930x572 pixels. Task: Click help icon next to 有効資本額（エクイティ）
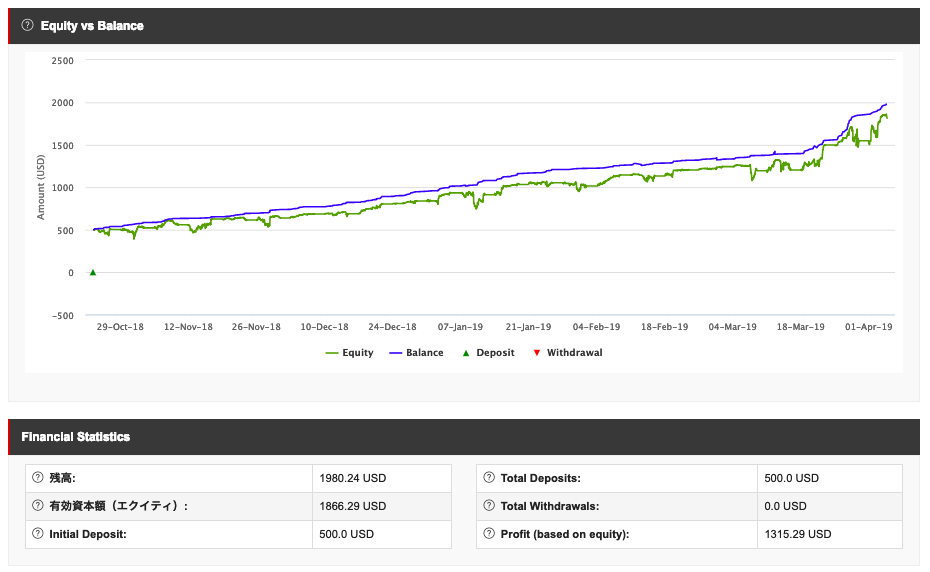coord(38,506)
